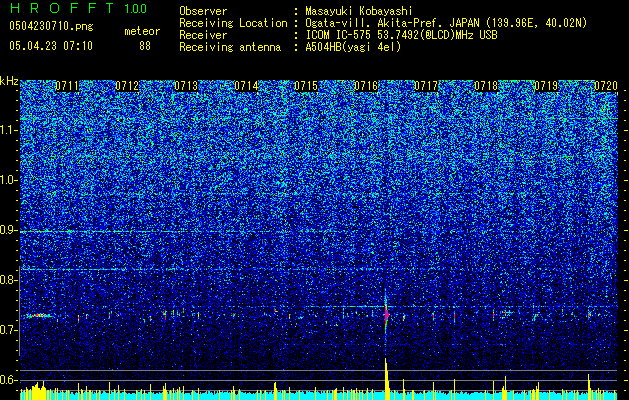This screenshot has width=629, height=400.
Task: Click the meteor count value 88
Action: 145,46
